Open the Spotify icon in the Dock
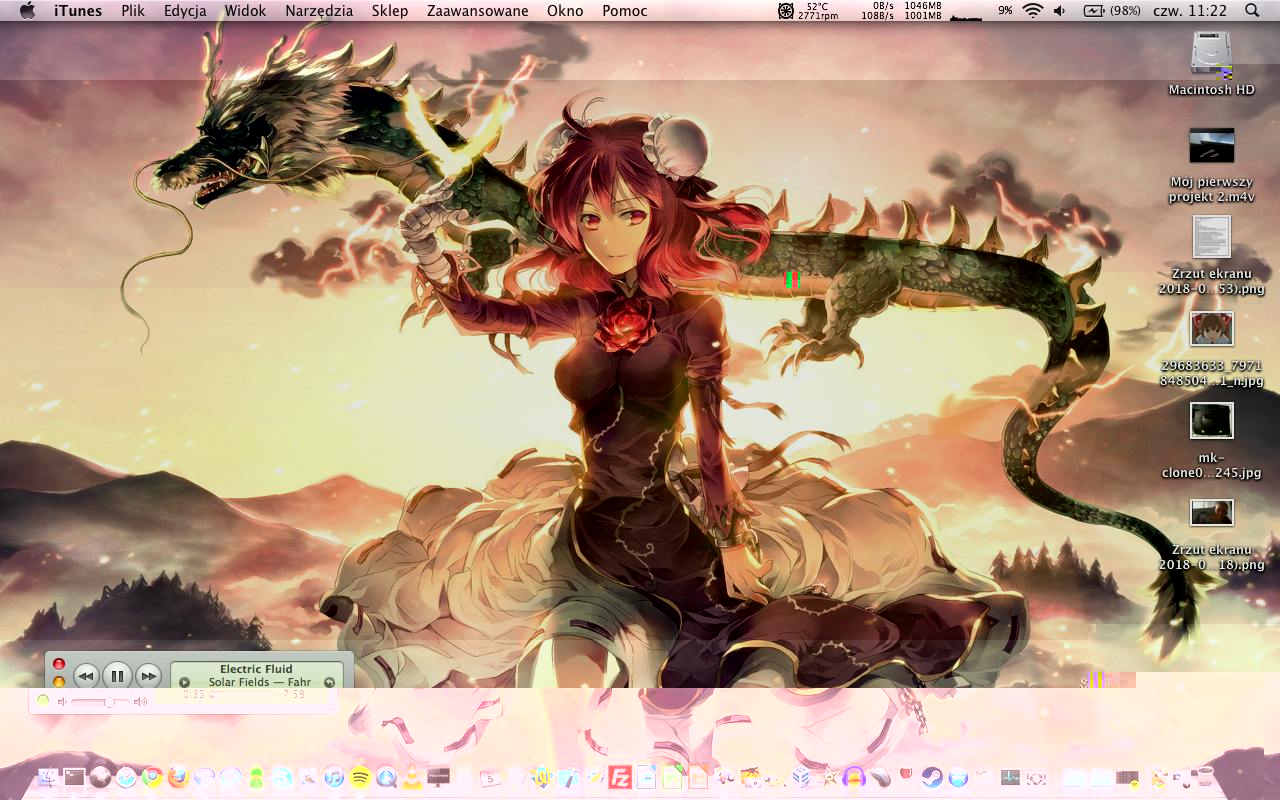The width and height of the screenshot is (1280, 800). pos(361,777)
